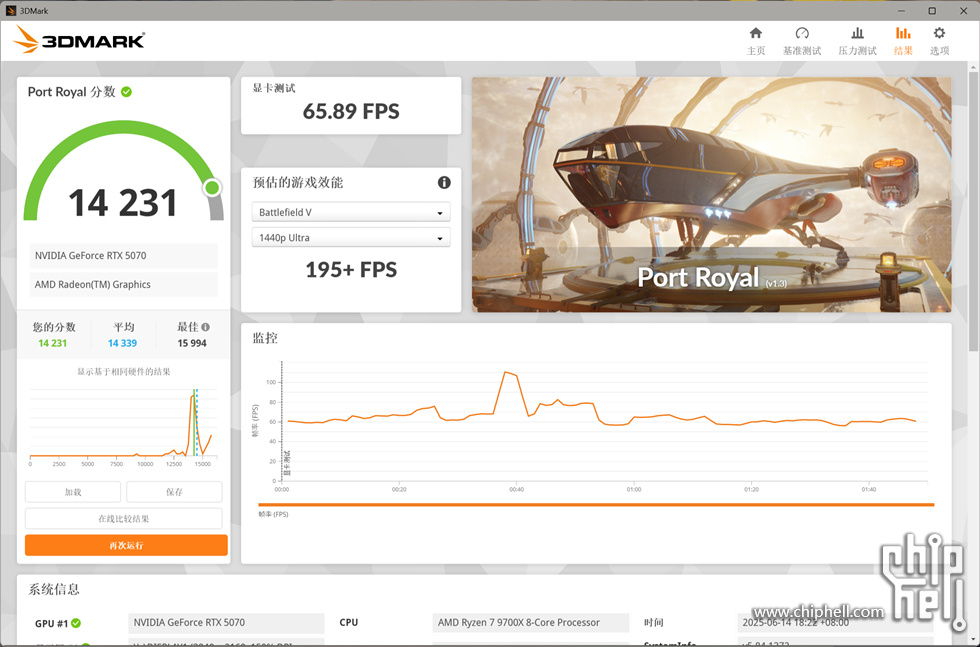Expand the 1440p Ultra preset dropdown
Screen dimensions: 980x647
point(351,238)
